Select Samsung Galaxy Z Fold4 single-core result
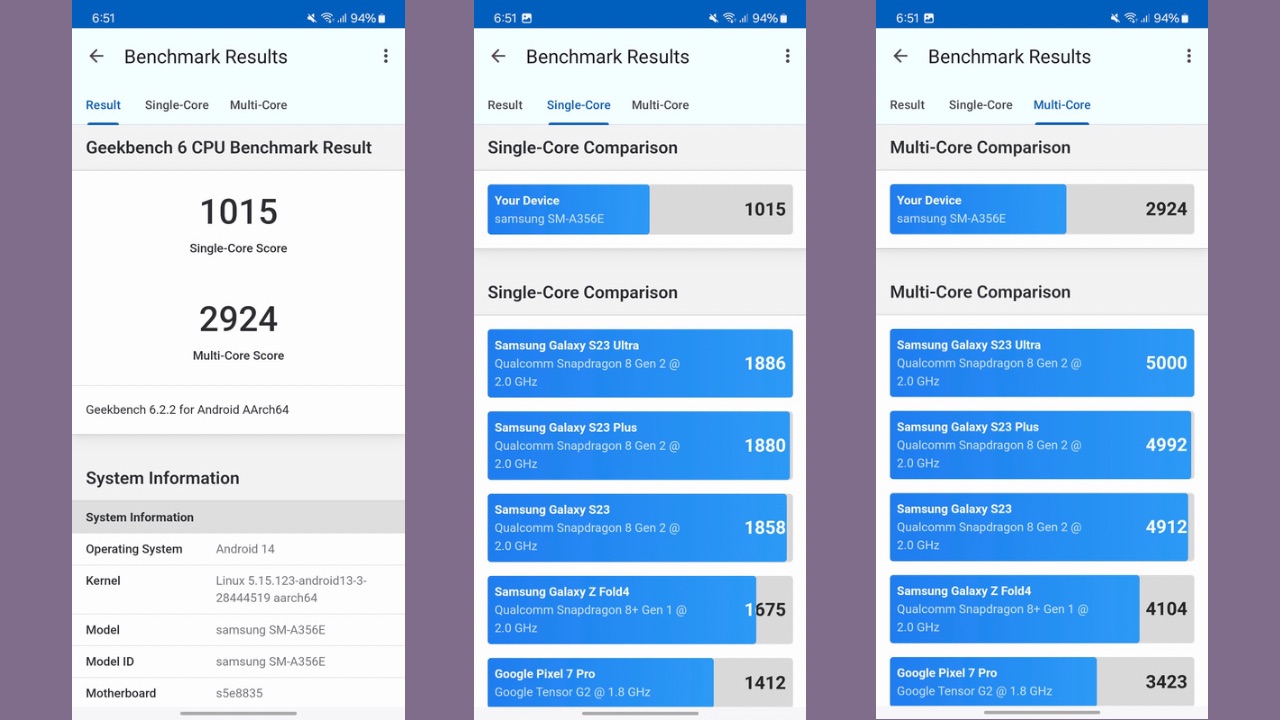Viewport: 1280px width, 720px height. coord(640,610)
